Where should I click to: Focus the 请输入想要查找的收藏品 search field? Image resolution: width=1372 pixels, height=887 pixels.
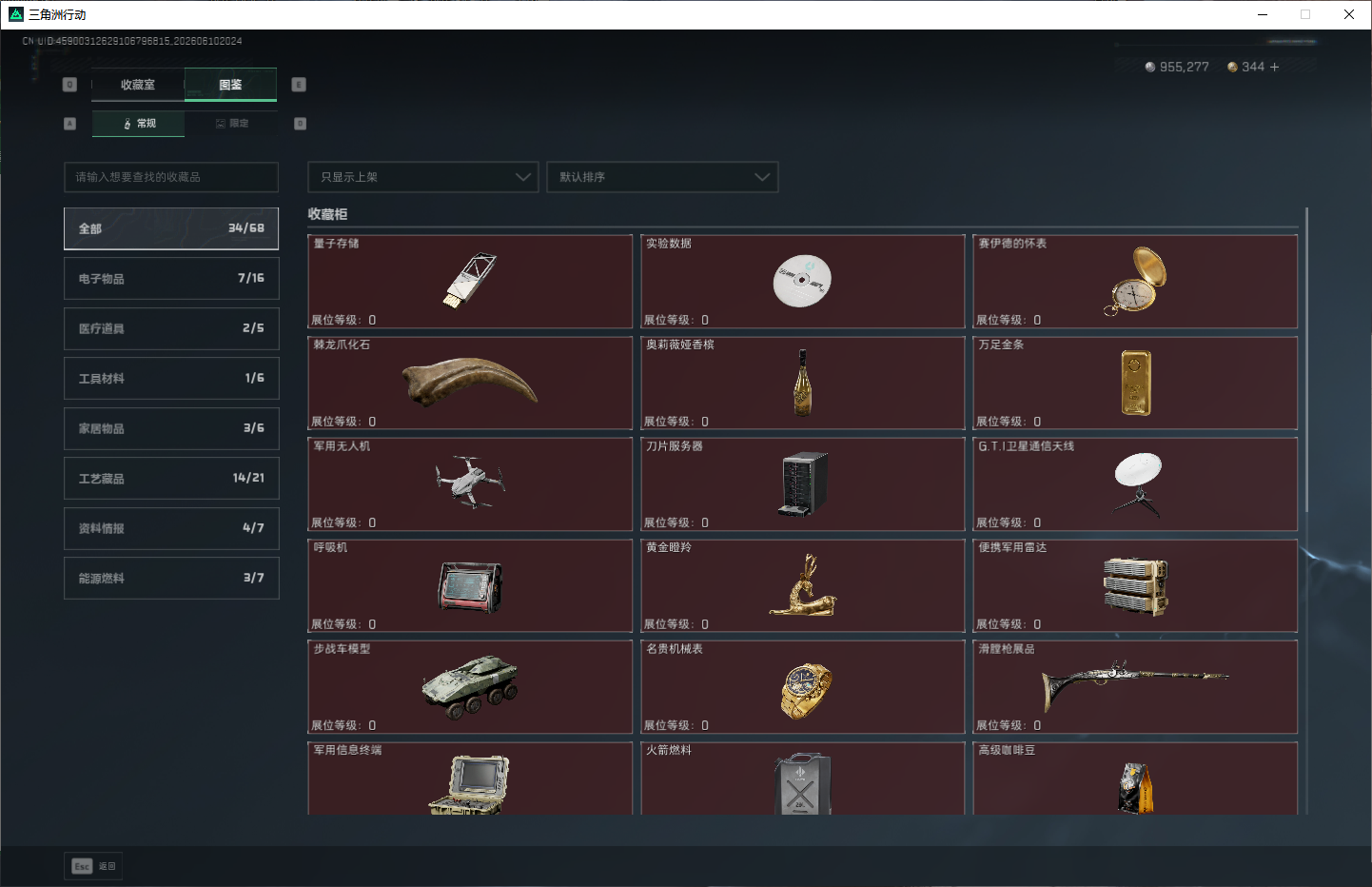point(171,177)
